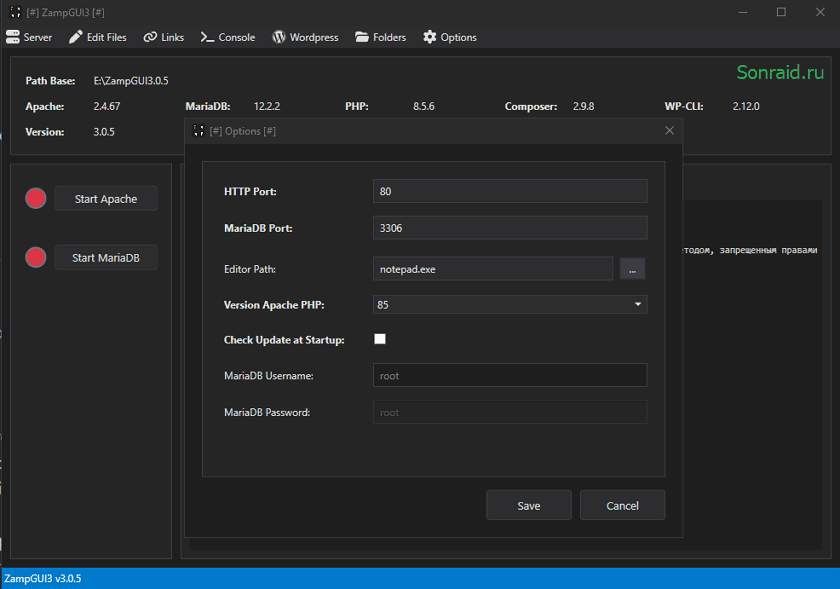Click the Apache version 2.4.67

click(107, 106)
